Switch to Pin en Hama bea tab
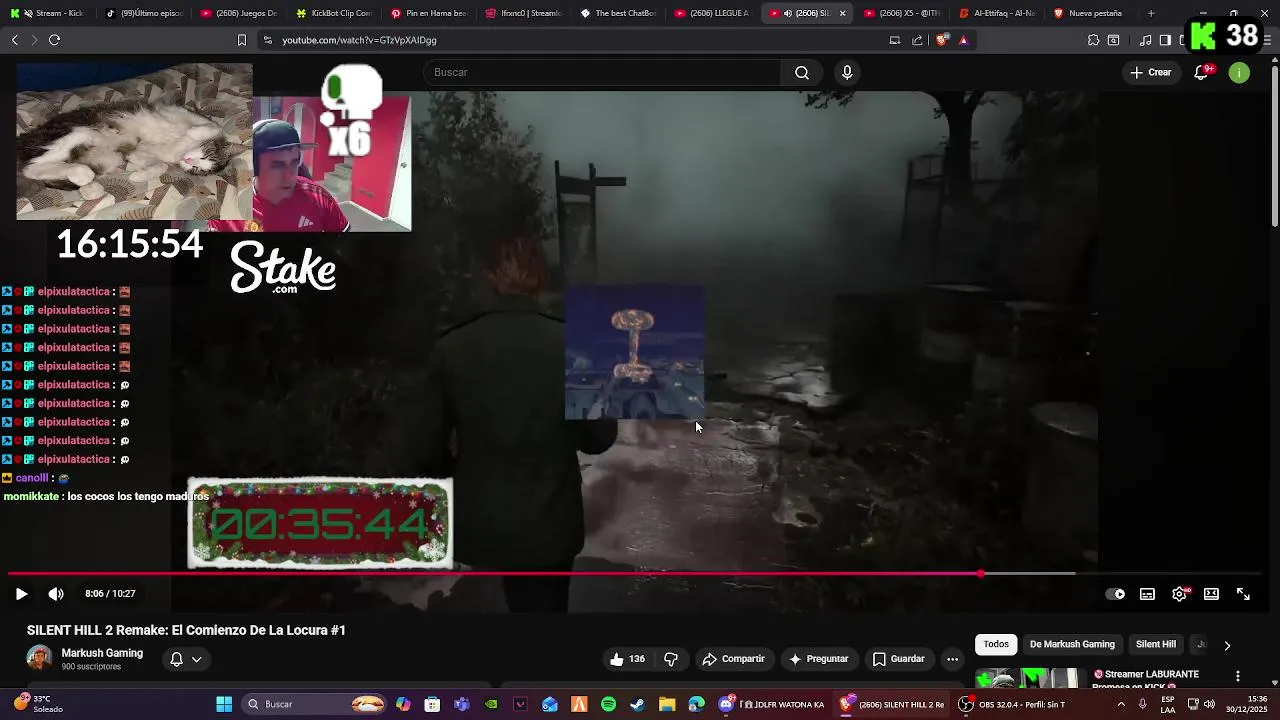Image resolution: width=1280 pixels, height=720 pixels. [x=428, y=13]
